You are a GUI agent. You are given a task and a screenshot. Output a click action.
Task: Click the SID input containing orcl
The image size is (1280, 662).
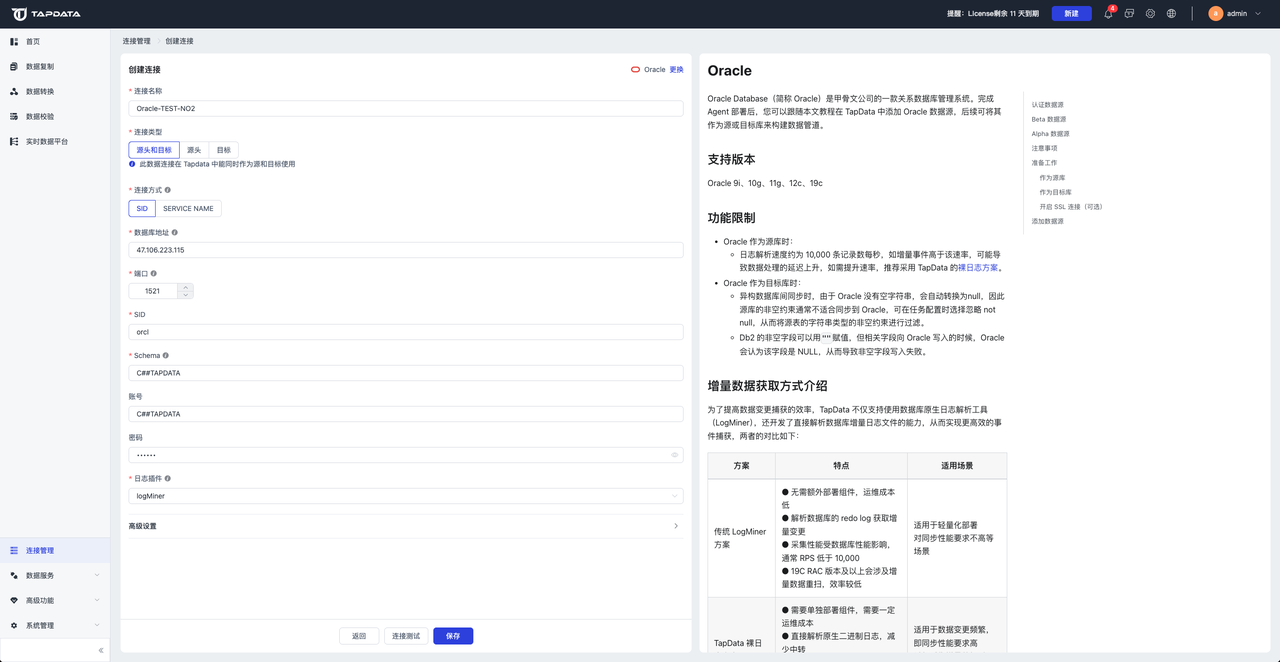(406, 332)
